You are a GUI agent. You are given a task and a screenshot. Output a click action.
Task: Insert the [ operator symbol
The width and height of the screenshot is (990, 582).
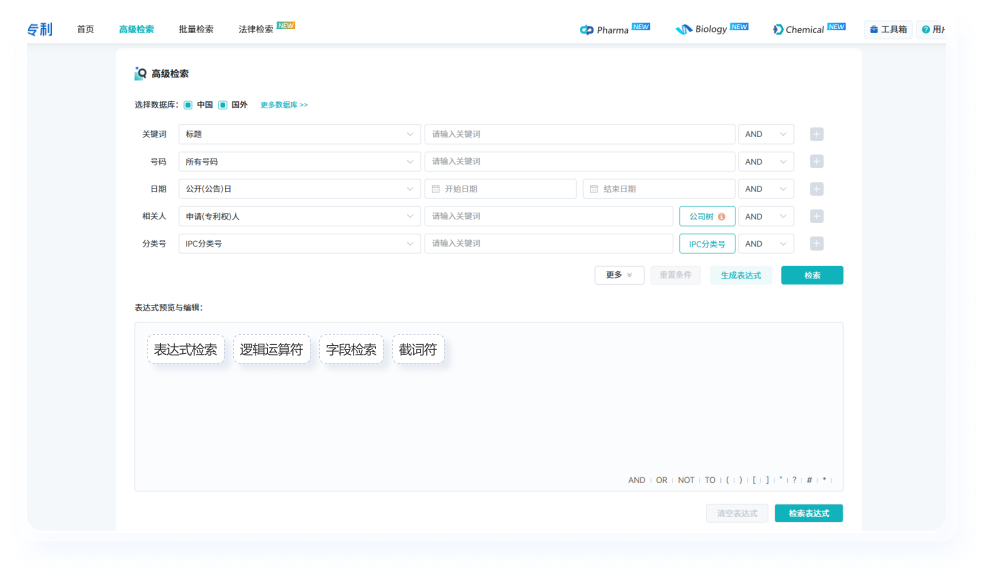click(754, 480)
